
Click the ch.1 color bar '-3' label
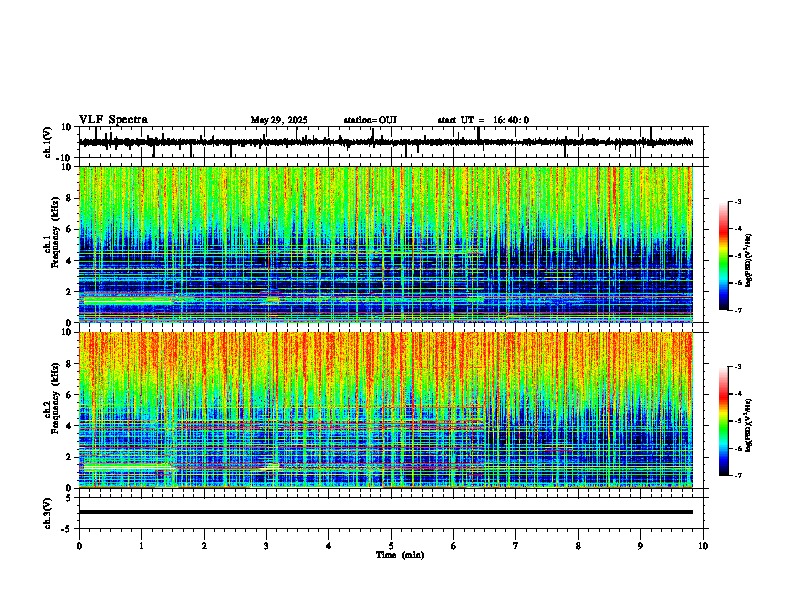pos(738,201)
